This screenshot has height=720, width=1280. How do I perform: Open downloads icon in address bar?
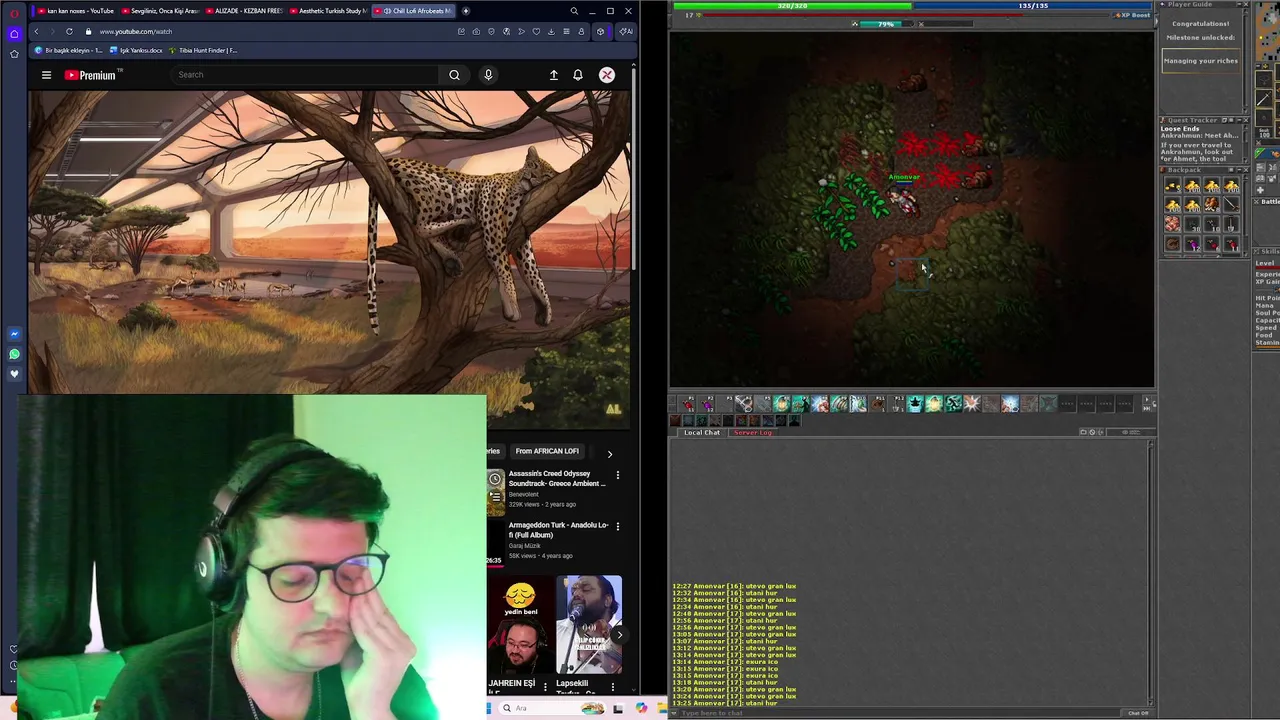pyautogui.click(x=551, y=31)
